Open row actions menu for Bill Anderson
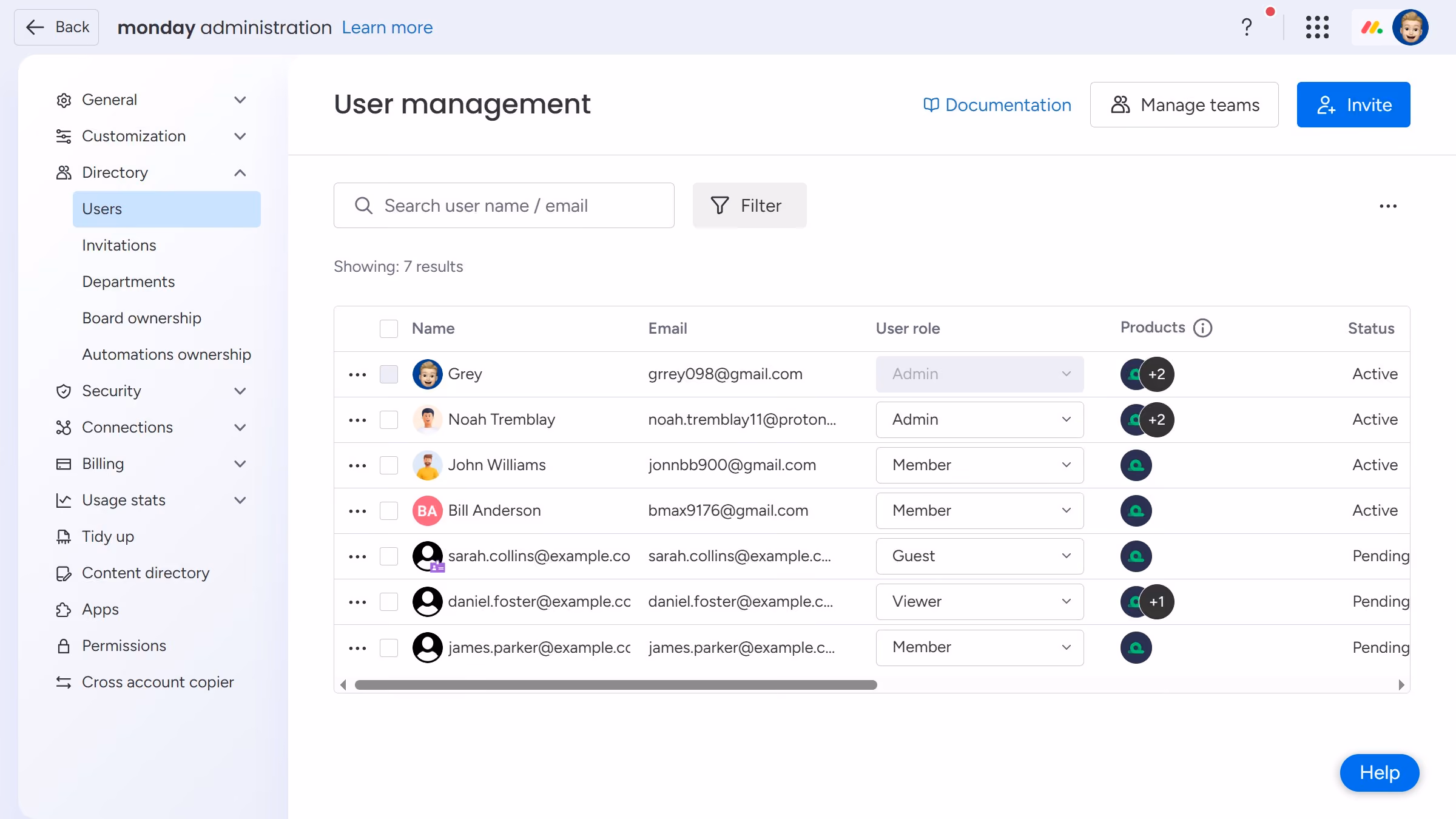Image resolution: width=1456 pixels, height=819 pixels. [357, 511]
